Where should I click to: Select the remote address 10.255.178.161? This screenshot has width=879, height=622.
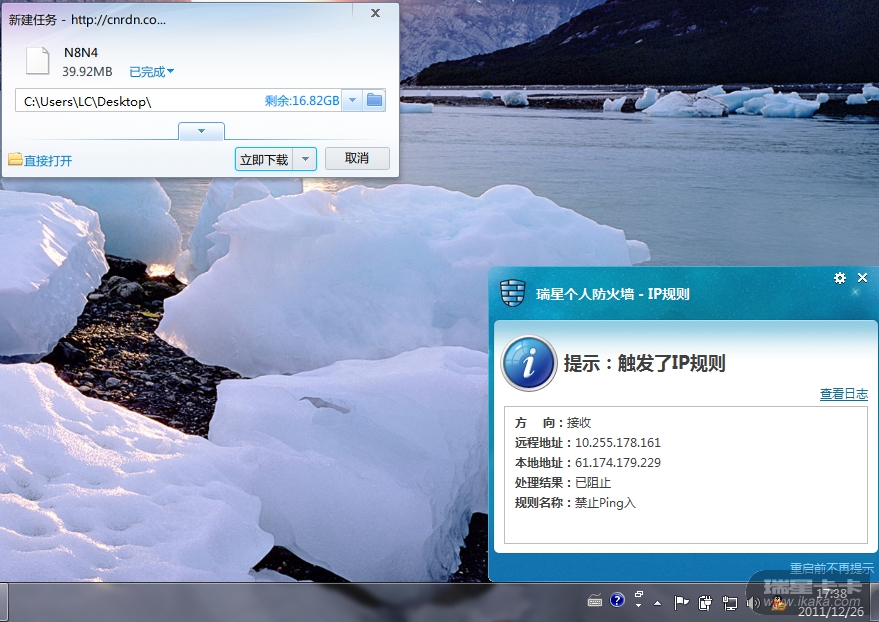618,443
